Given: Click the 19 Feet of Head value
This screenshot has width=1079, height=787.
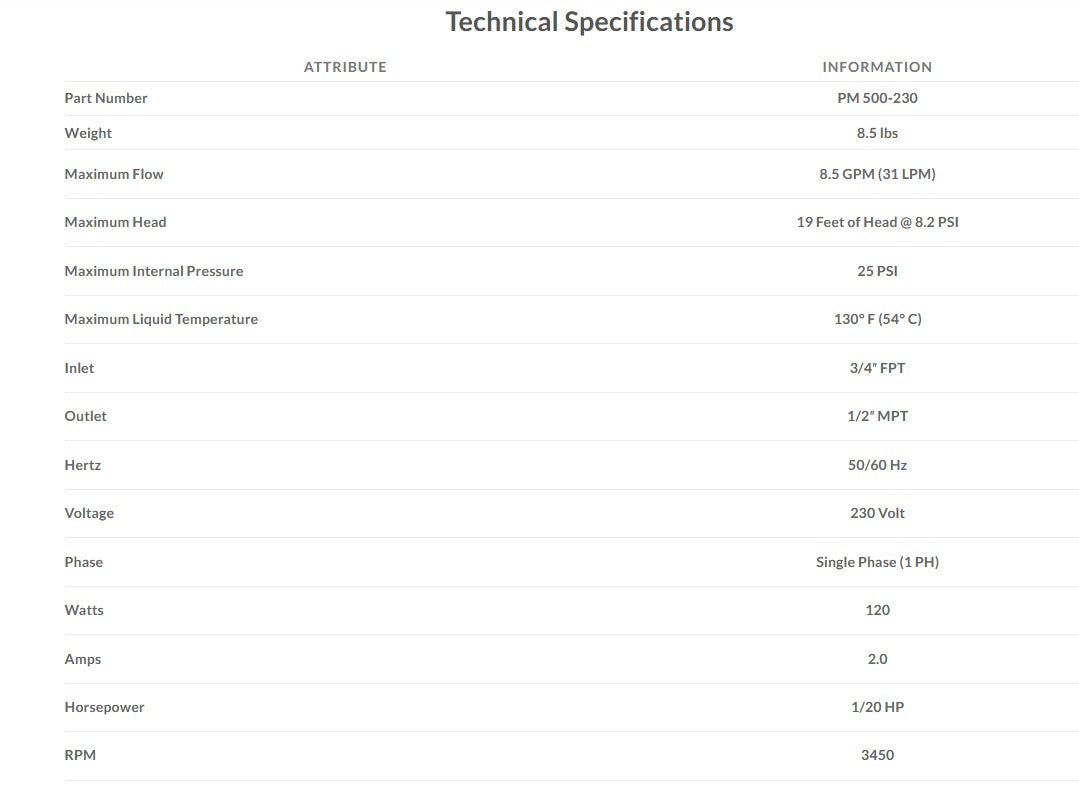Looking at the screenshot, I should tap(877, 222).
